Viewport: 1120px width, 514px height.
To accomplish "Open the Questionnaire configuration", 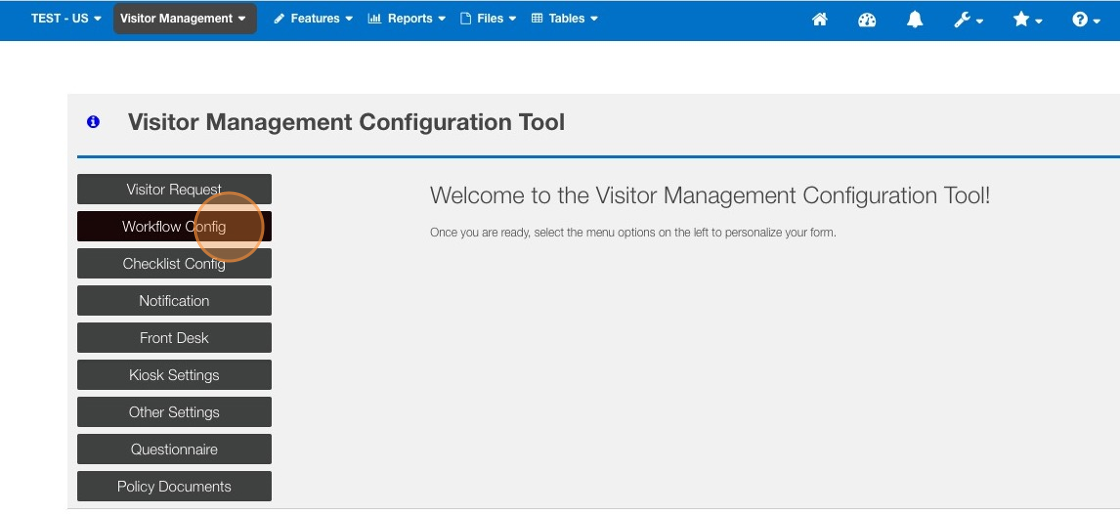I will click(174, 449).
